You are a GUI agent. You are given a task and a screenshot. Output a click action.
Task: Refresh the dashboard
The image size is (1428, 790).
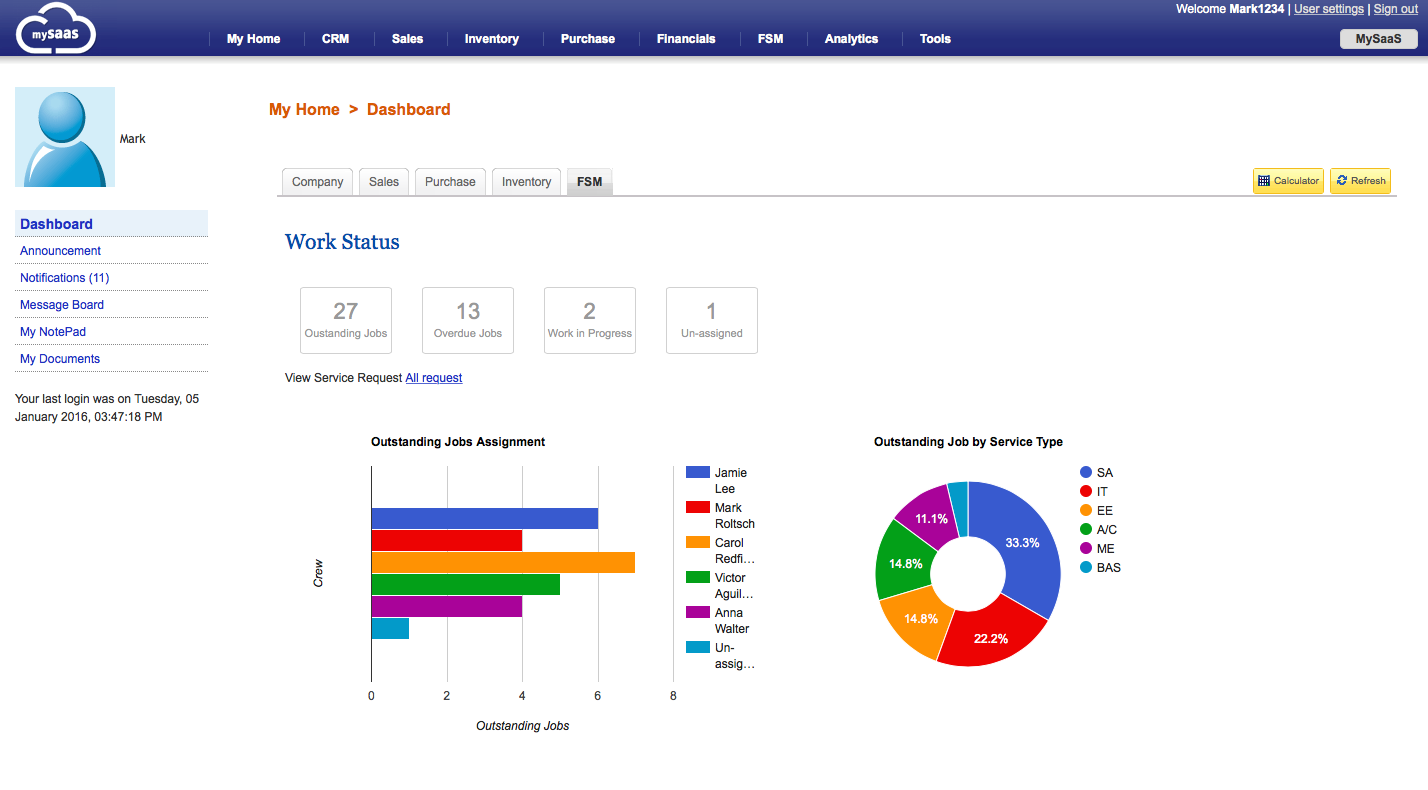1360,181
